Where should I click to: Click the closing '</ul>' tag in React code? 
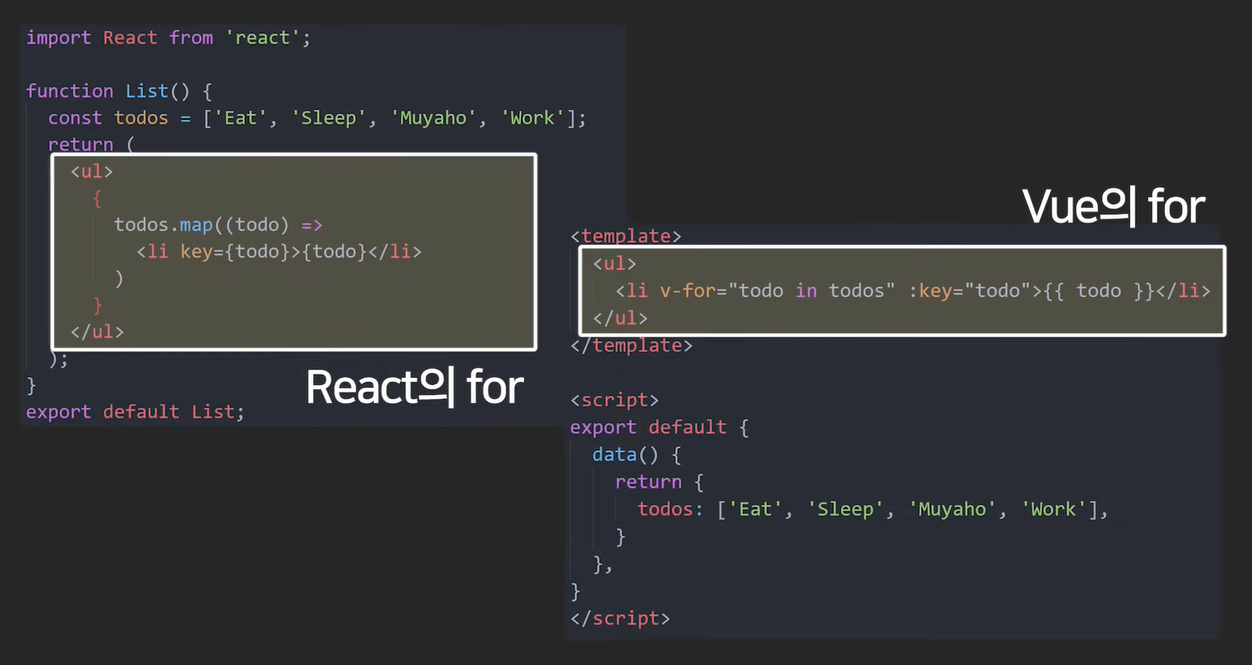97,331
